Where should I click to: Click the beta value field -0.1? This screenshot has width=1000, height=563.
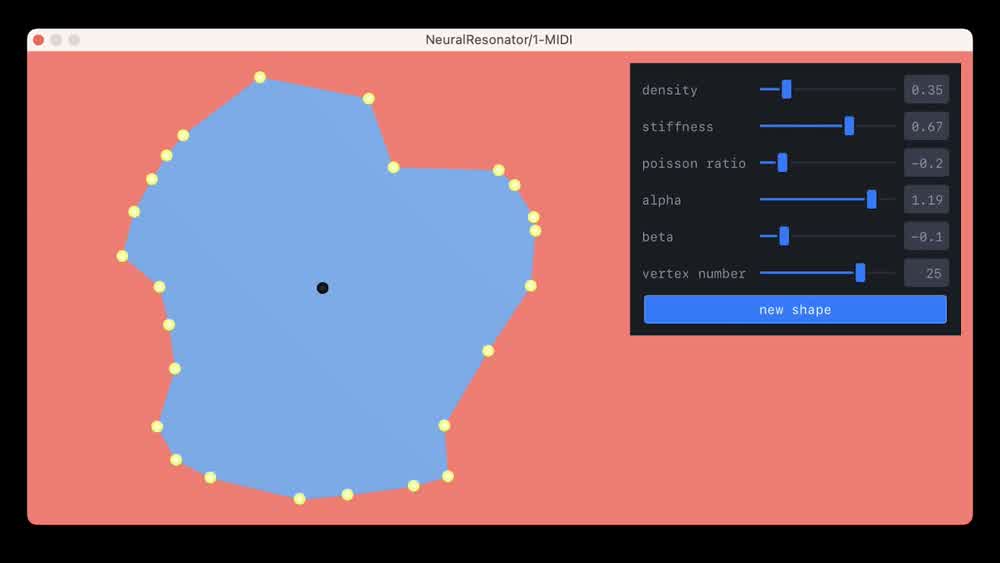point(927,236)
